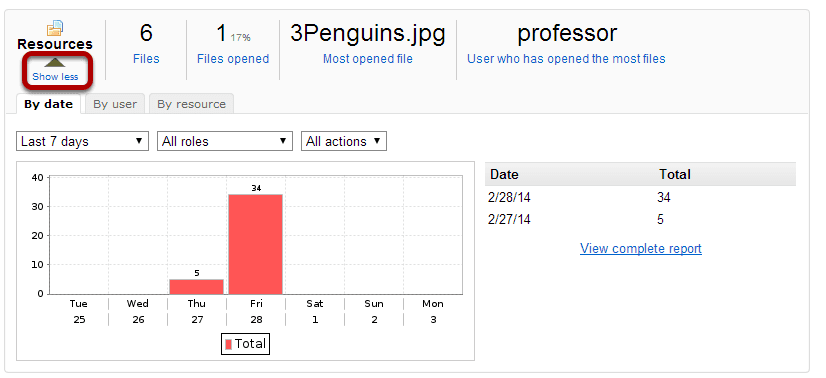Click the Files link
Viewport: 826px width, 378px height.
146,58
